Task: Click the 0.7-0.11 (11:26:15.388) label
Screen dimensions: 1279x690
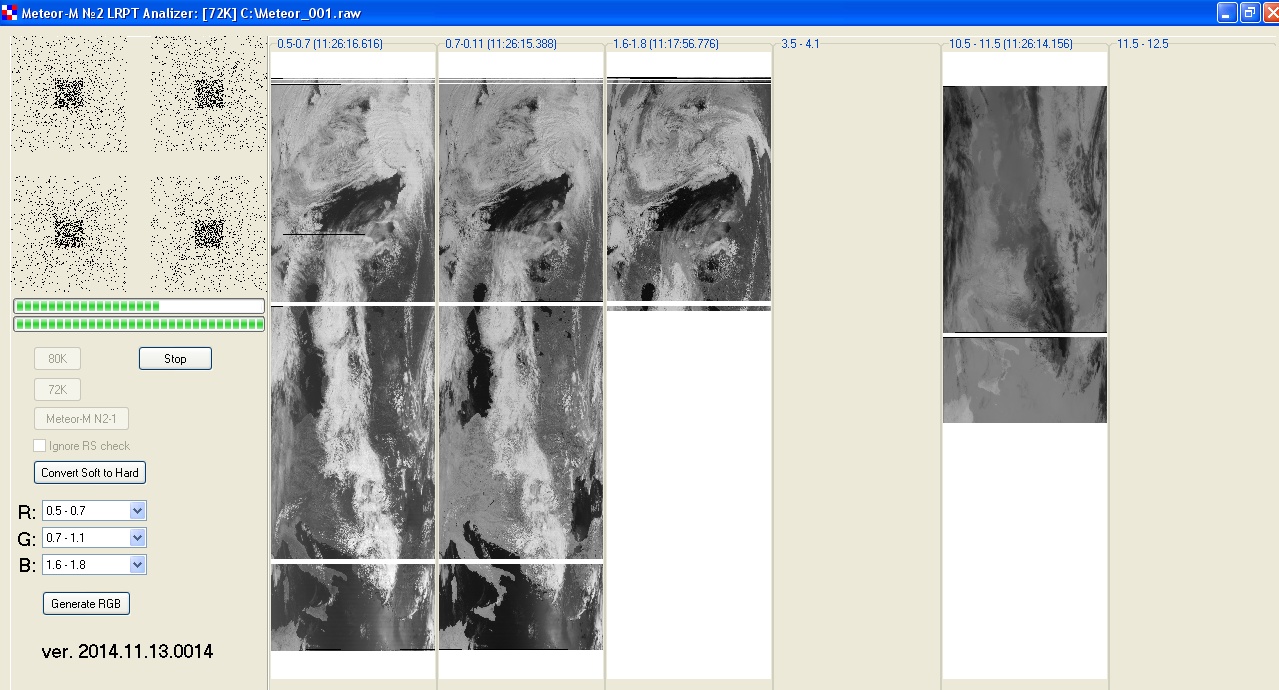Action: (x=500, y=44)
